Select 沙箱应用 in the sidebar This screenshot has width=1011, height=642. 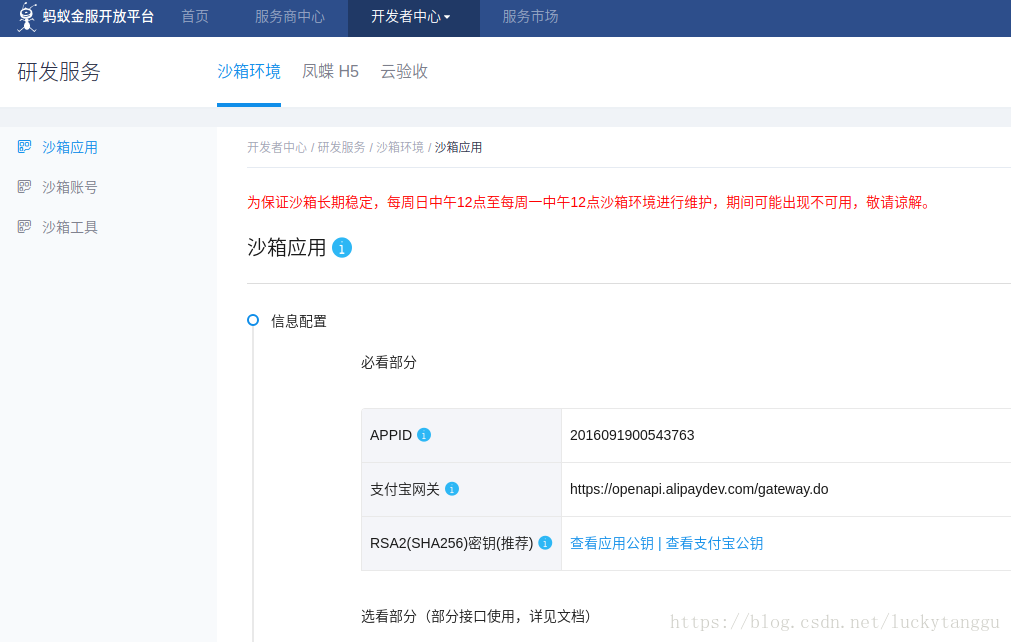(x=70, y=148)
